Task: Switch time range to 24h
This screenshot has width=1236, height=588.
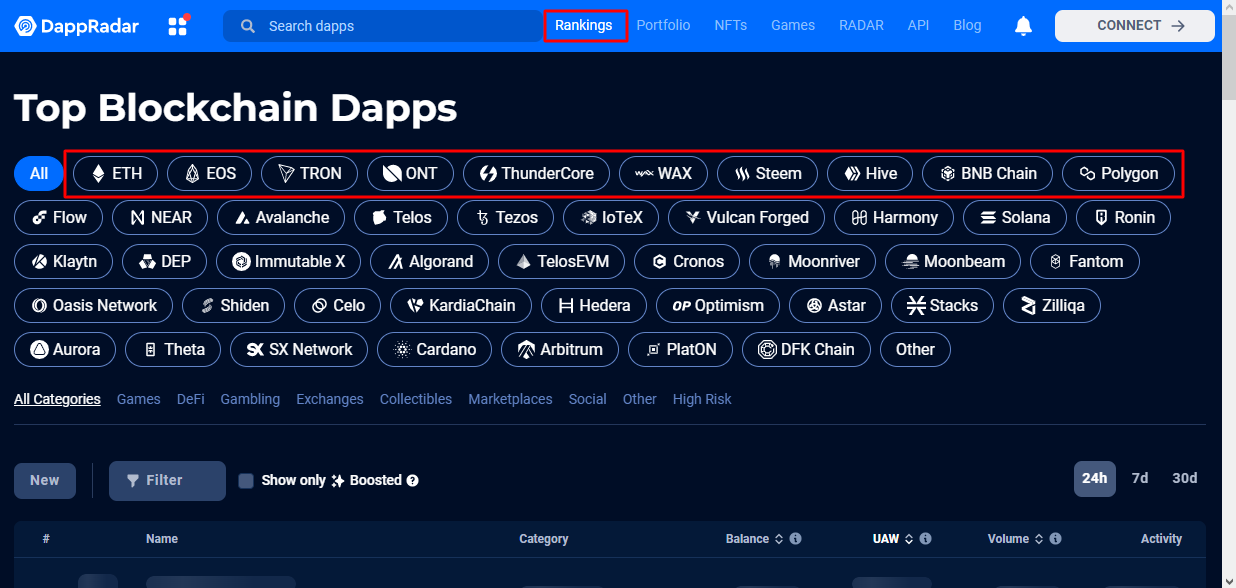Action: click(1095, 479)
